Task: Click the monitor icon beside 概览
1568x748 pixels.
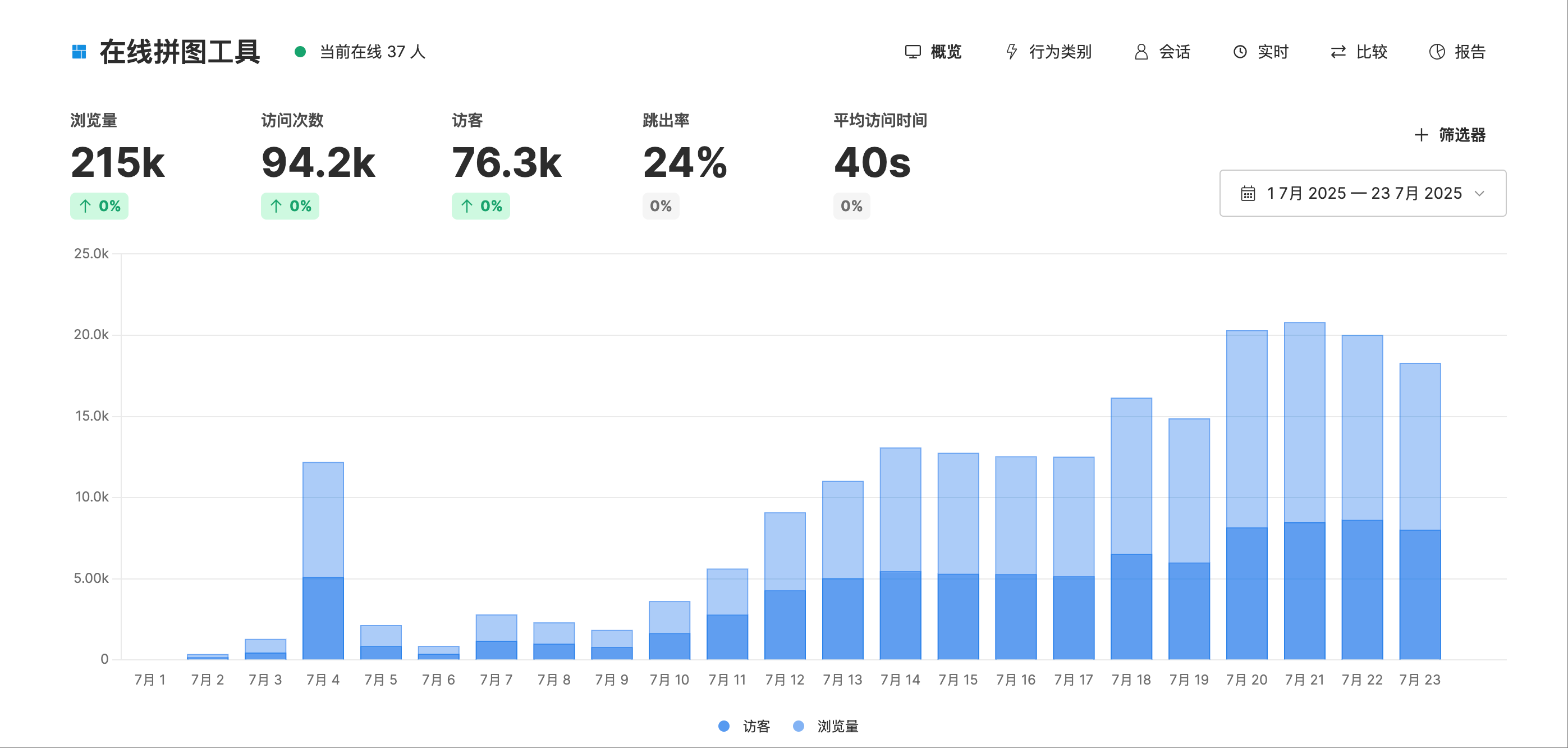Action: click(x=913, y=52)
